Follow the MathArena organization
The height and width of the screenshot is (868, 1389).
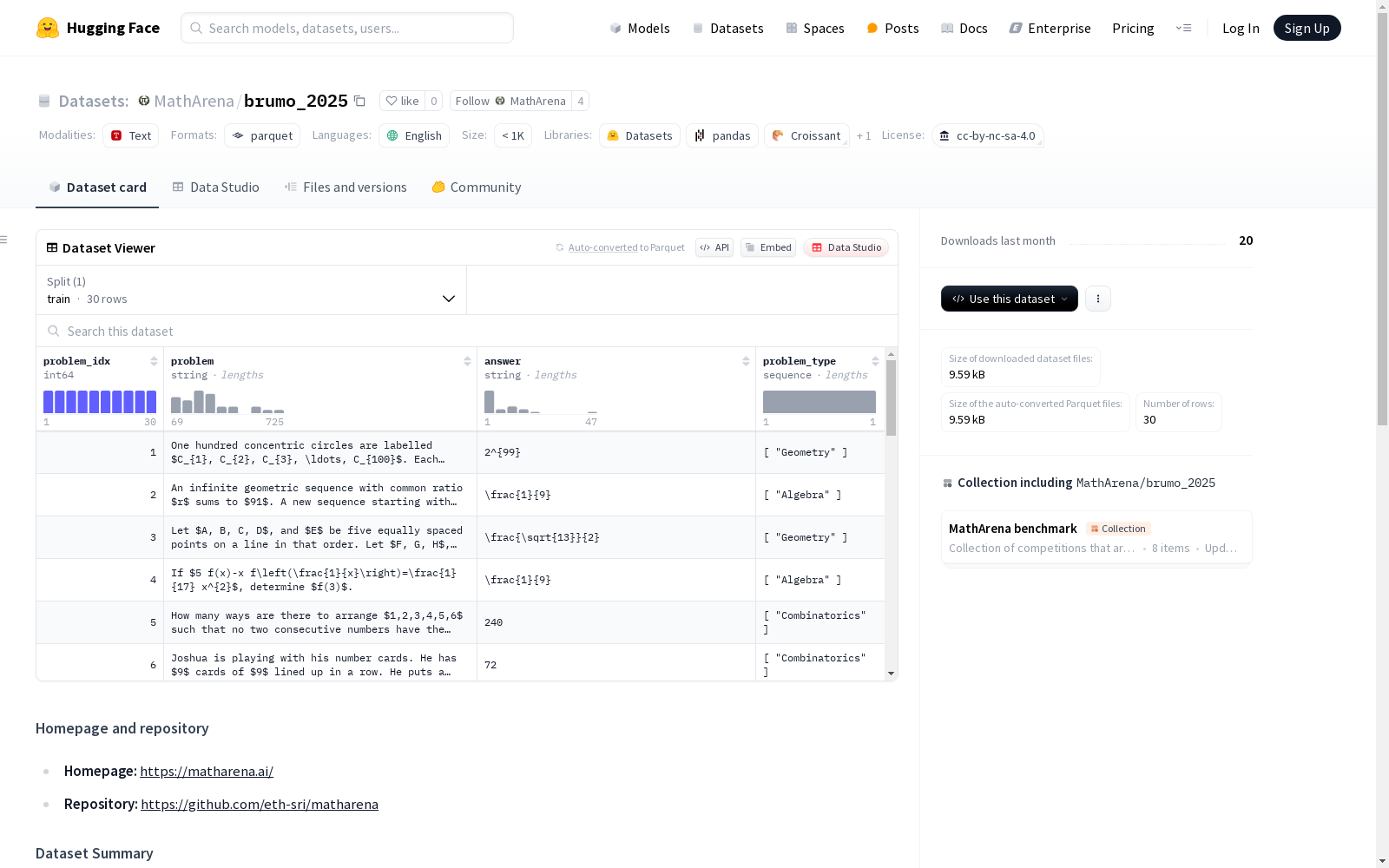510,101
